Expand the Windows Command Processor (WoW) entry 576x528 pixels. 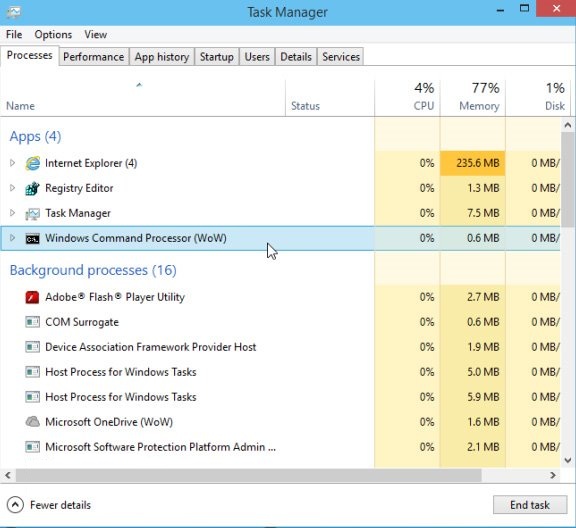coord(12,238)
